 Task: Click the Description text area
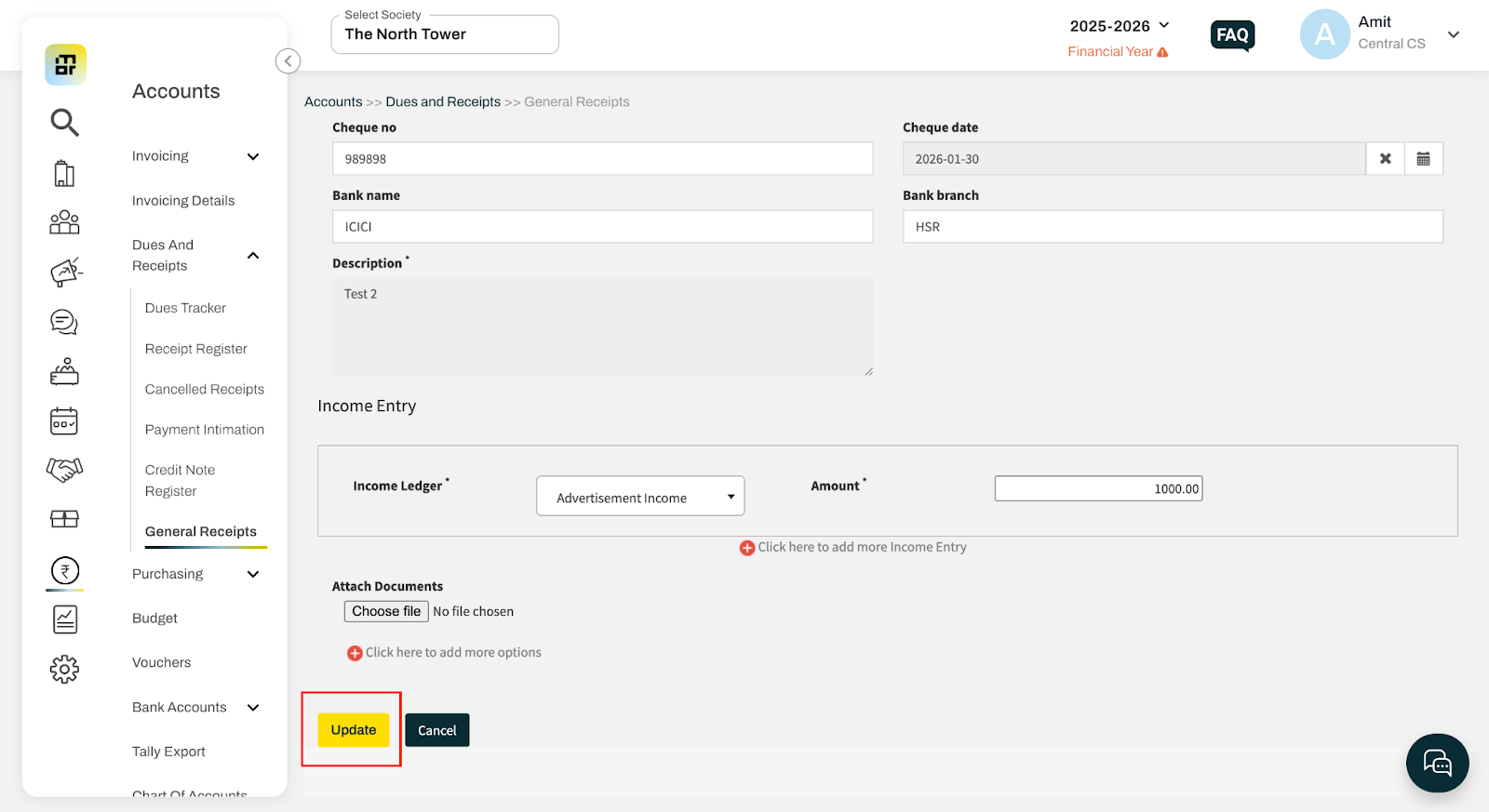click(x=603, y=327)
